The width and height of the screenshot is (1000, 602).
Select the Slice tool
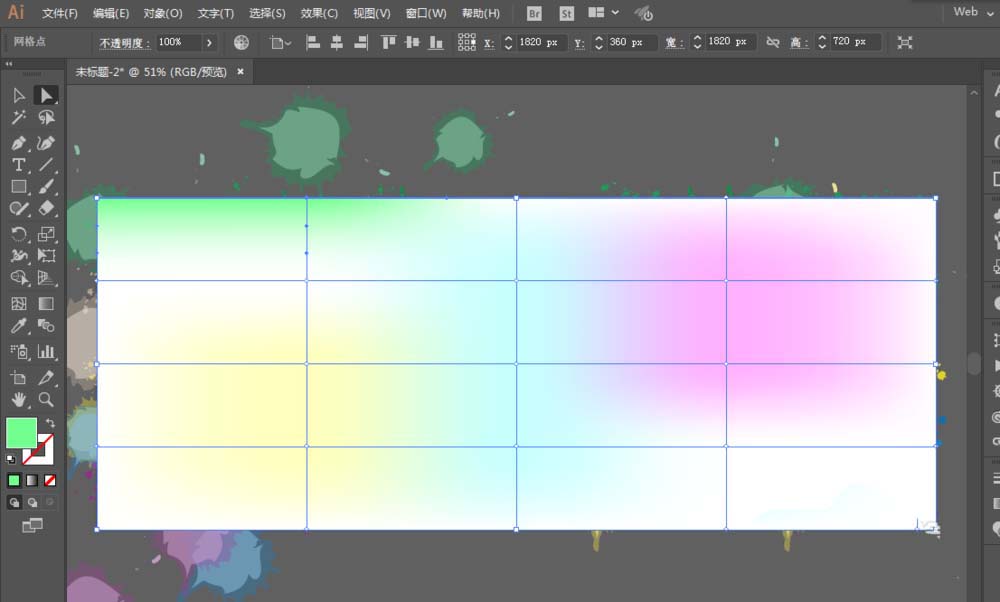click(46, 378)
